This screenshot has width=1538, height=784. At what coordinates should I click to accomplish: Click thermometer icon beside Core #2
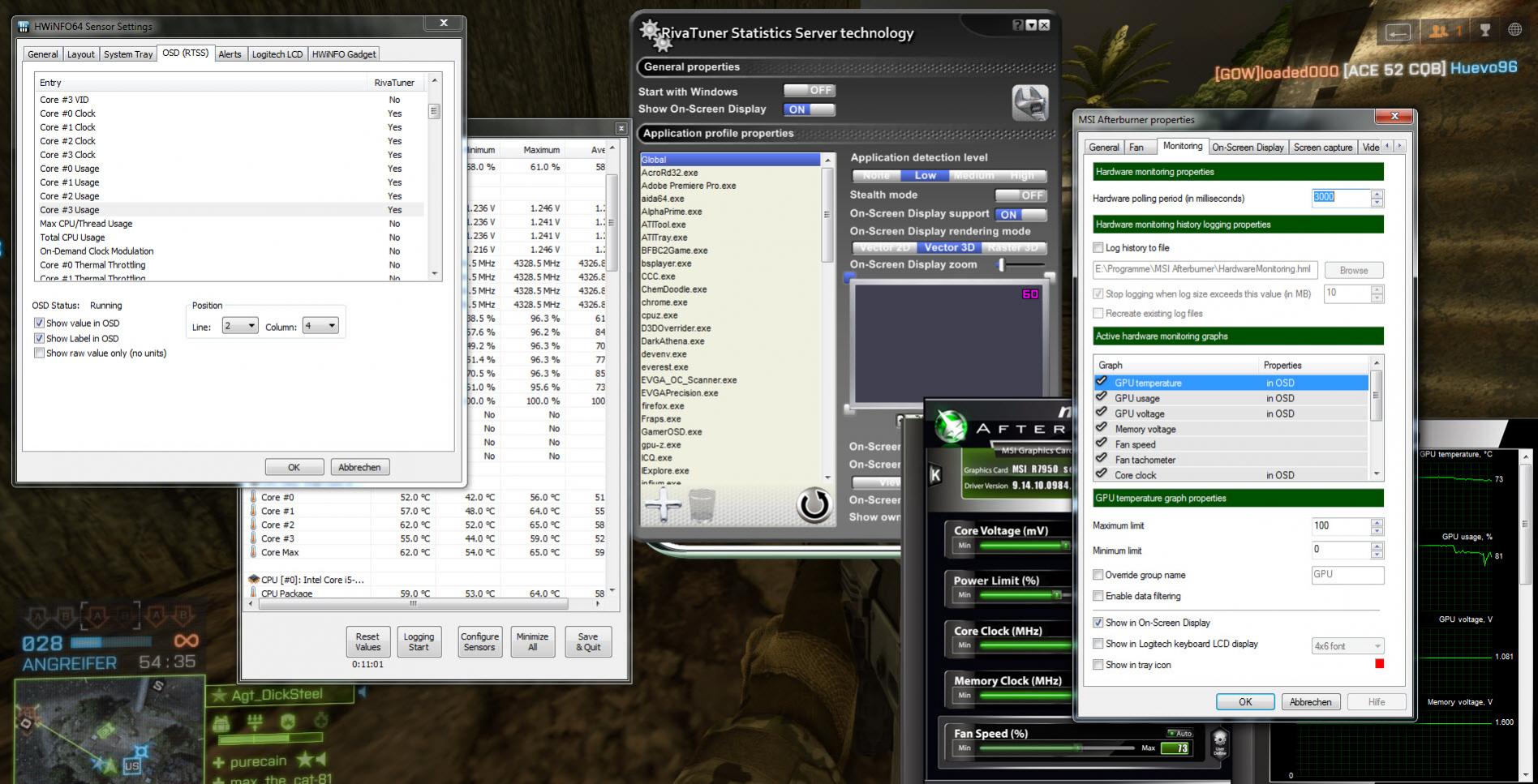(253, 525)
